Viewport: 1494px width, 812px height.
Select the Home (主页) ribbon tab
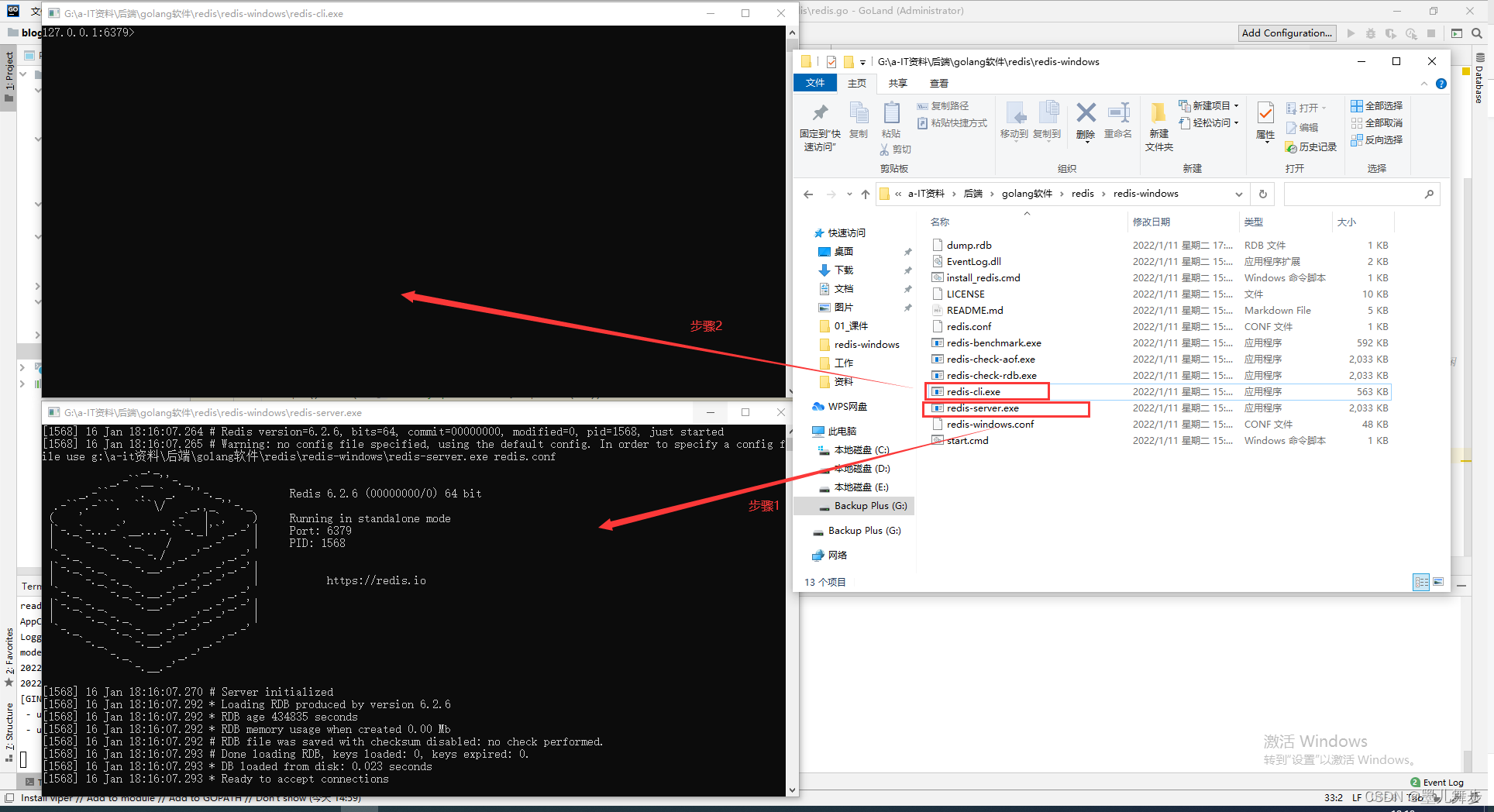[x=857, y=84]
